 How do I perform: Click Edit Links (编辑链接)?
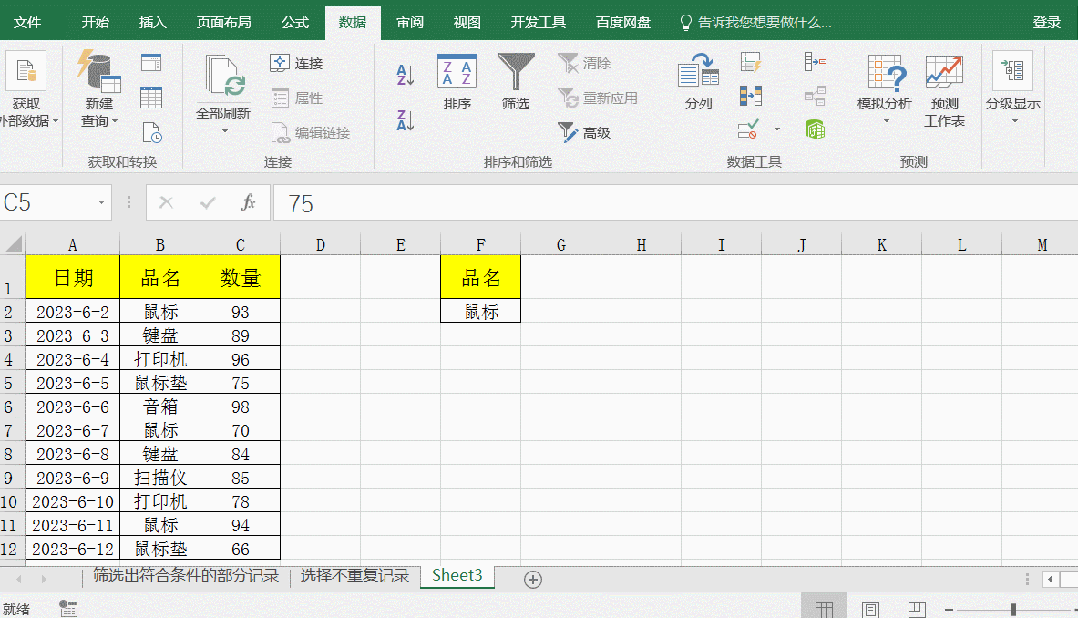tap(311, 133)
